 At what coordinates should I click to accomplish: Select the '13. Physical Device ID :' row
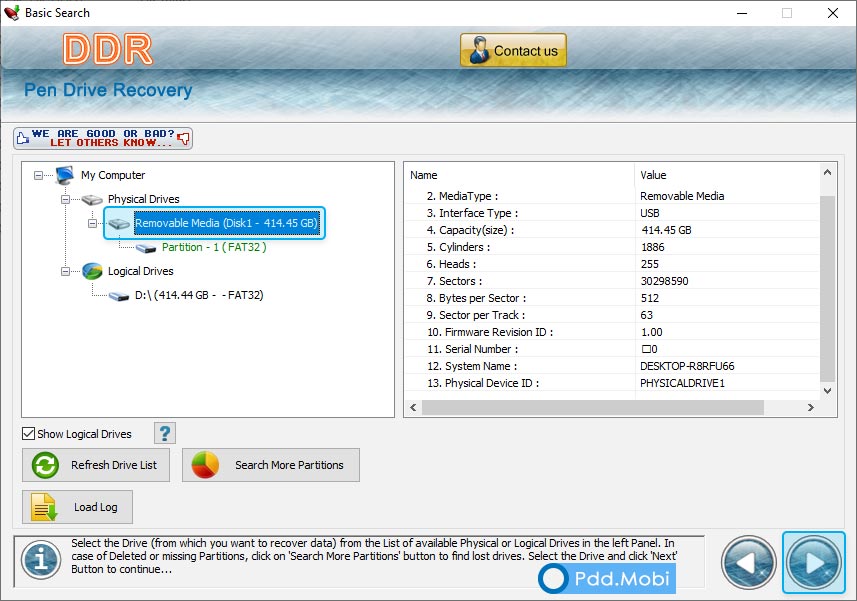pyautogui.click(x=612, y=383)
